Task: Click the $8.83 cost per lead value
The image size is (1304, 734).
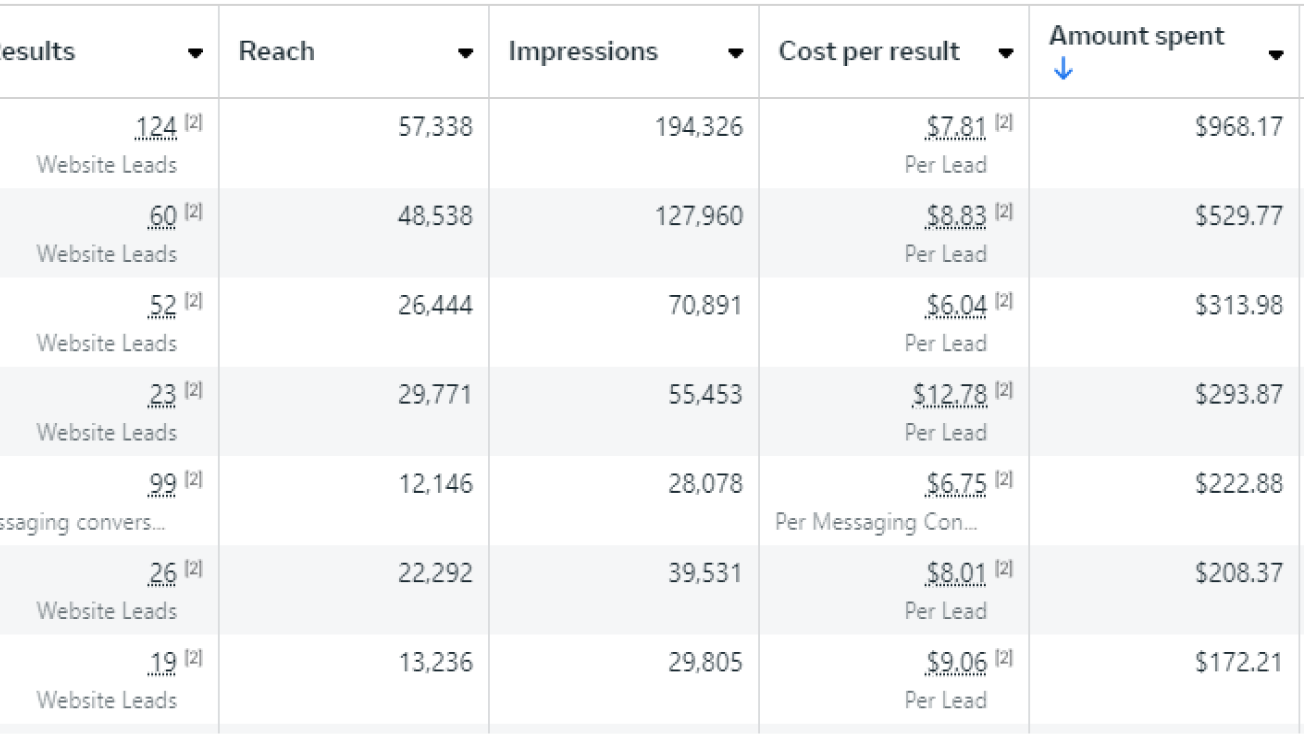Action: 956,217
